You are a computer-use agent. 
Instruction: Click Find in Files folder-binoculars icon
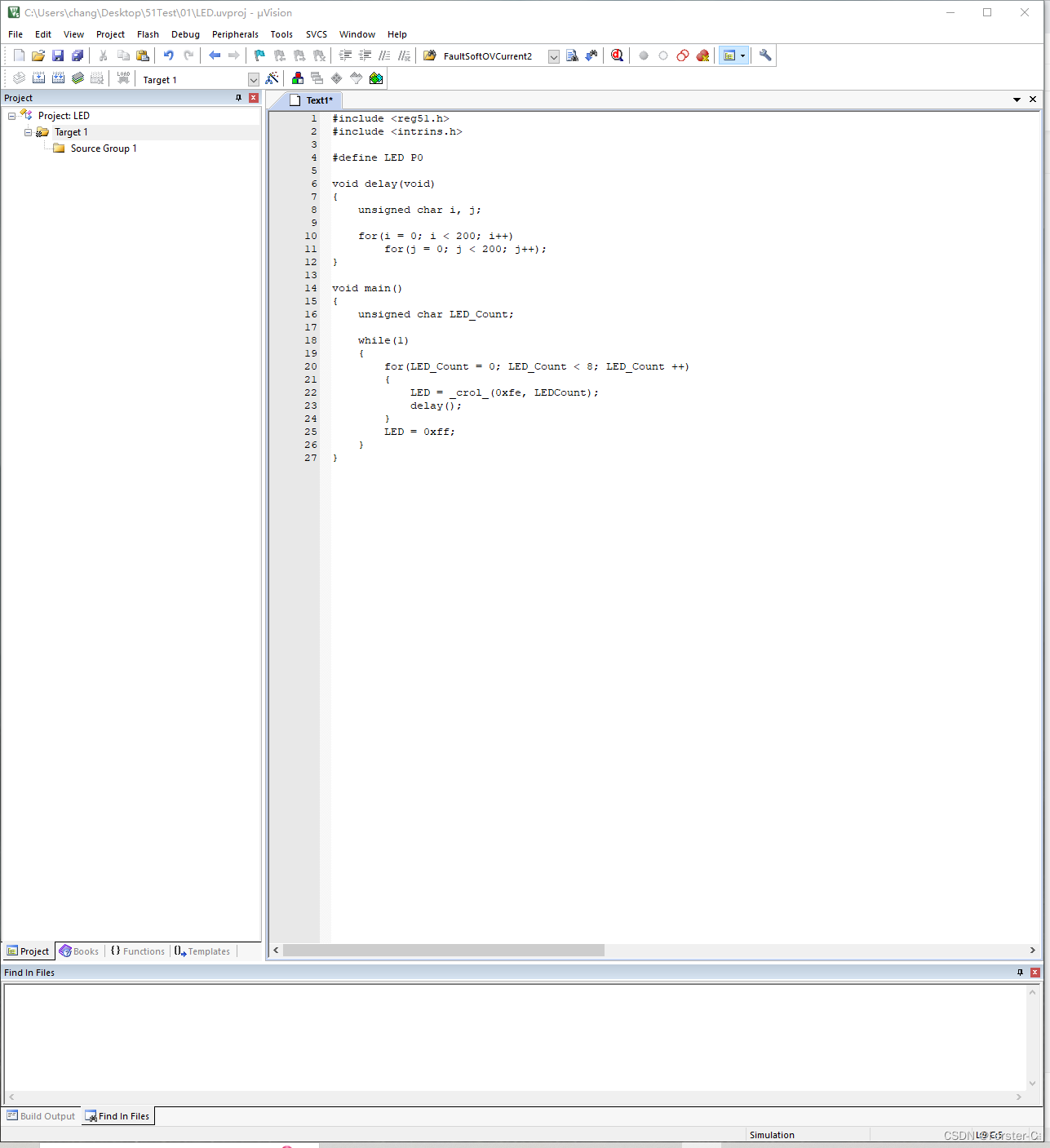point(430,55)
